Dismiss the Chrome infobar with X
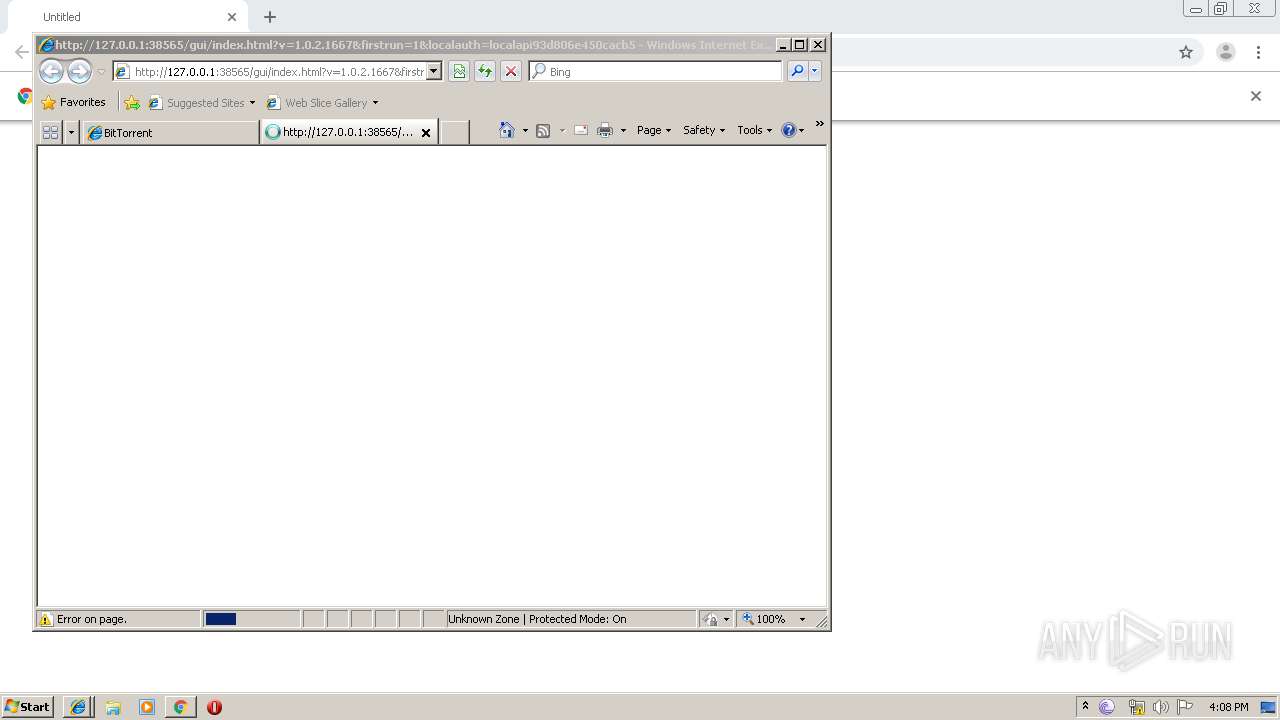This screenshot has width=1280, height=720. pos(1256,96)
